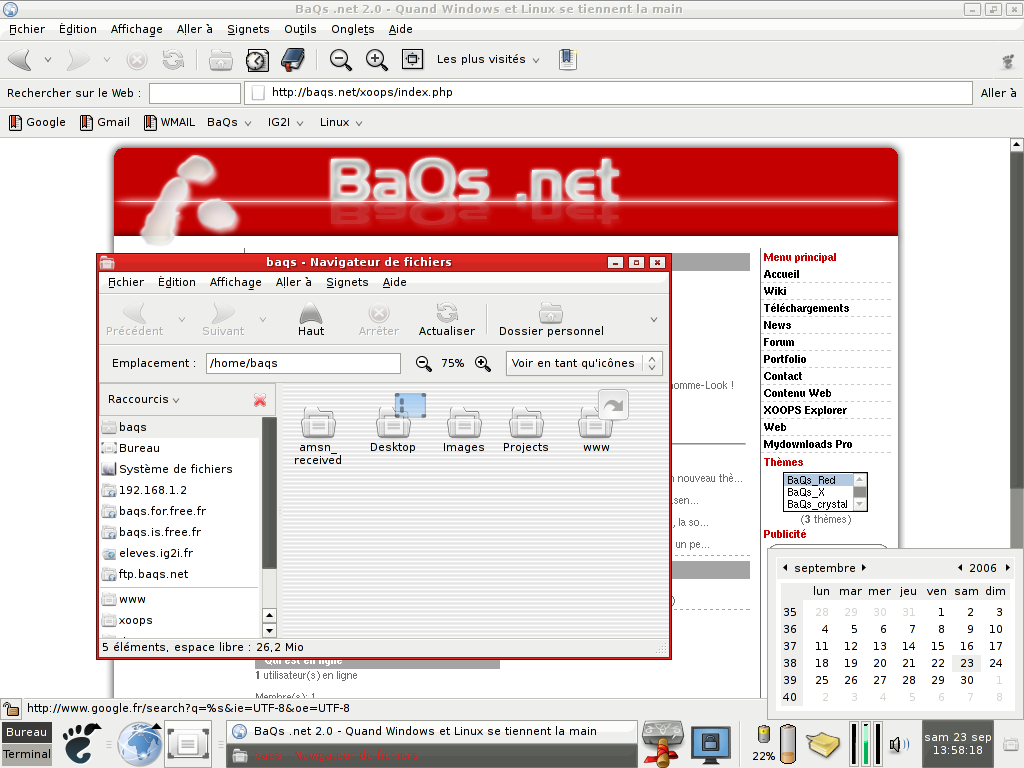
Task: Click the volume speaker panel icon
Action: 899,743
